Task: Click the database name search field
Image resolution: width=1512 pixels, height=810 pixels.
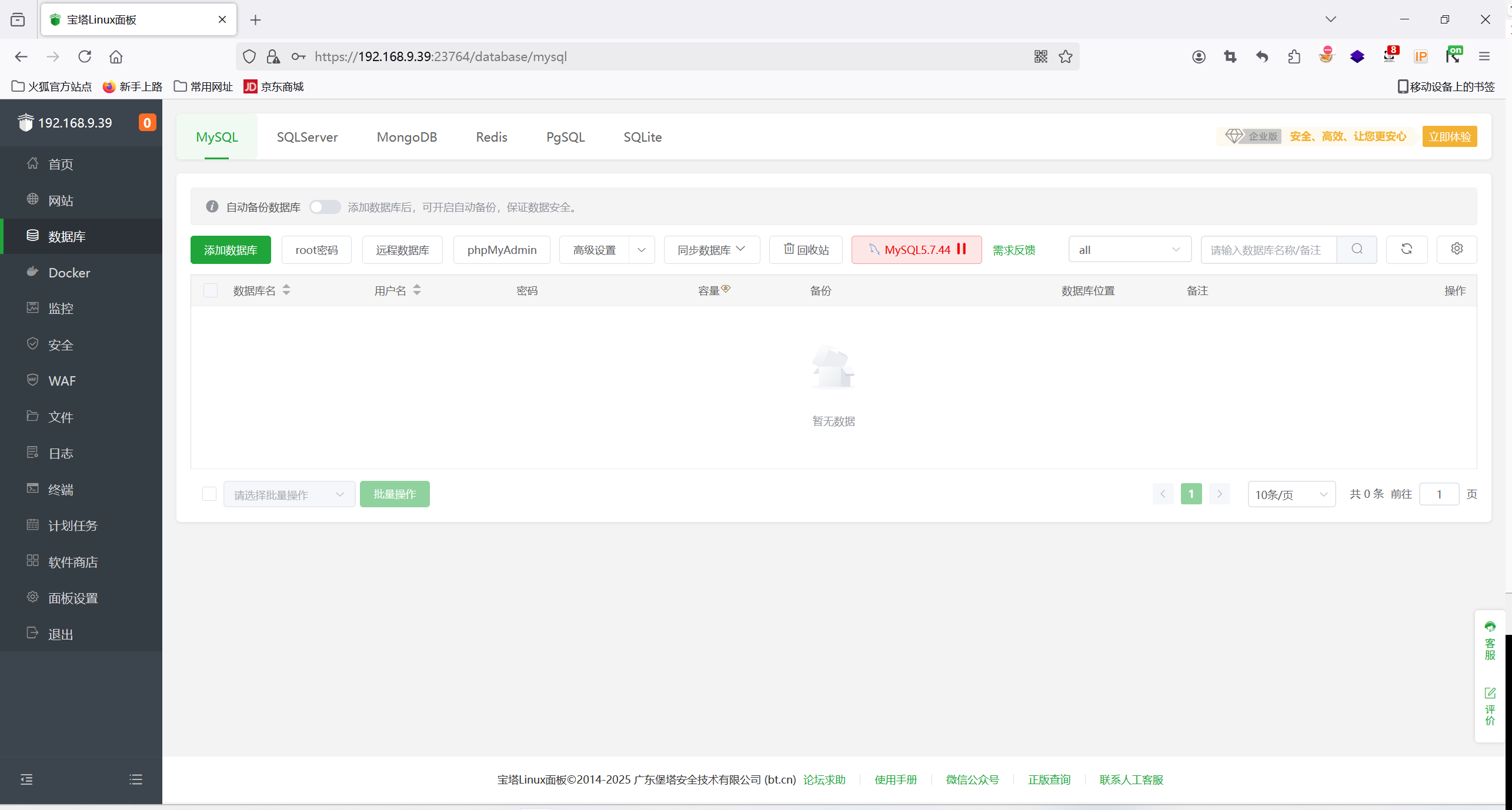Action: tap(1268, 250)
